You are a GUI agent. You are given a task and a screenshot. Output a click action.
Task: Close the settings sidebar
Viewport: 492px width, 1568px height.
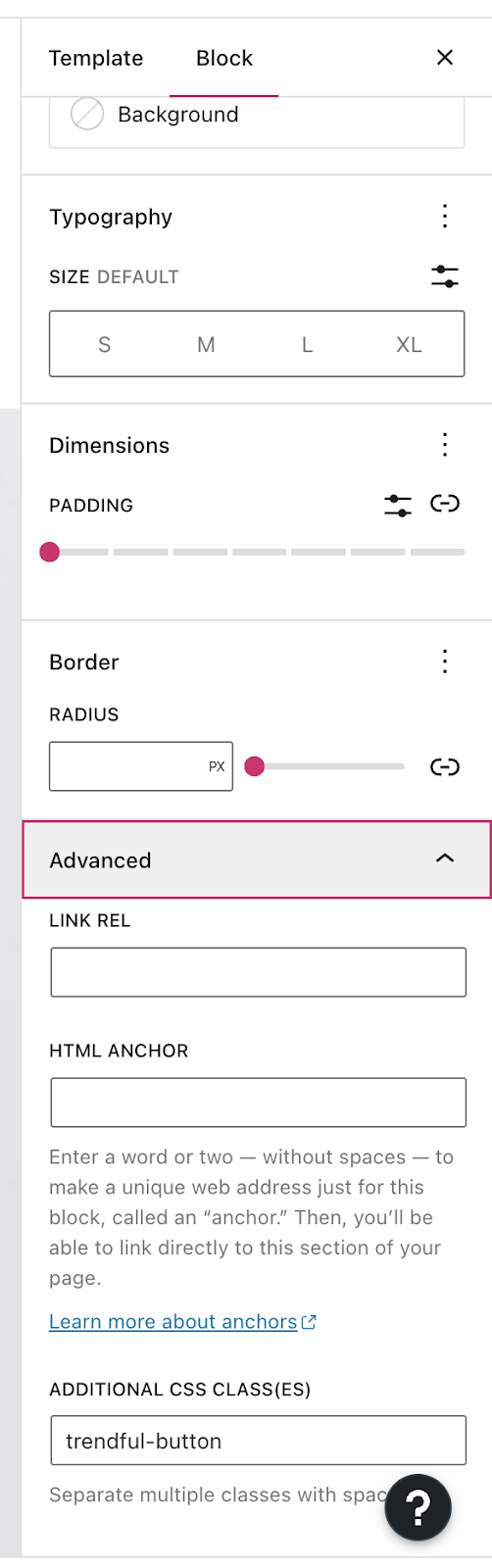(445, 57)
